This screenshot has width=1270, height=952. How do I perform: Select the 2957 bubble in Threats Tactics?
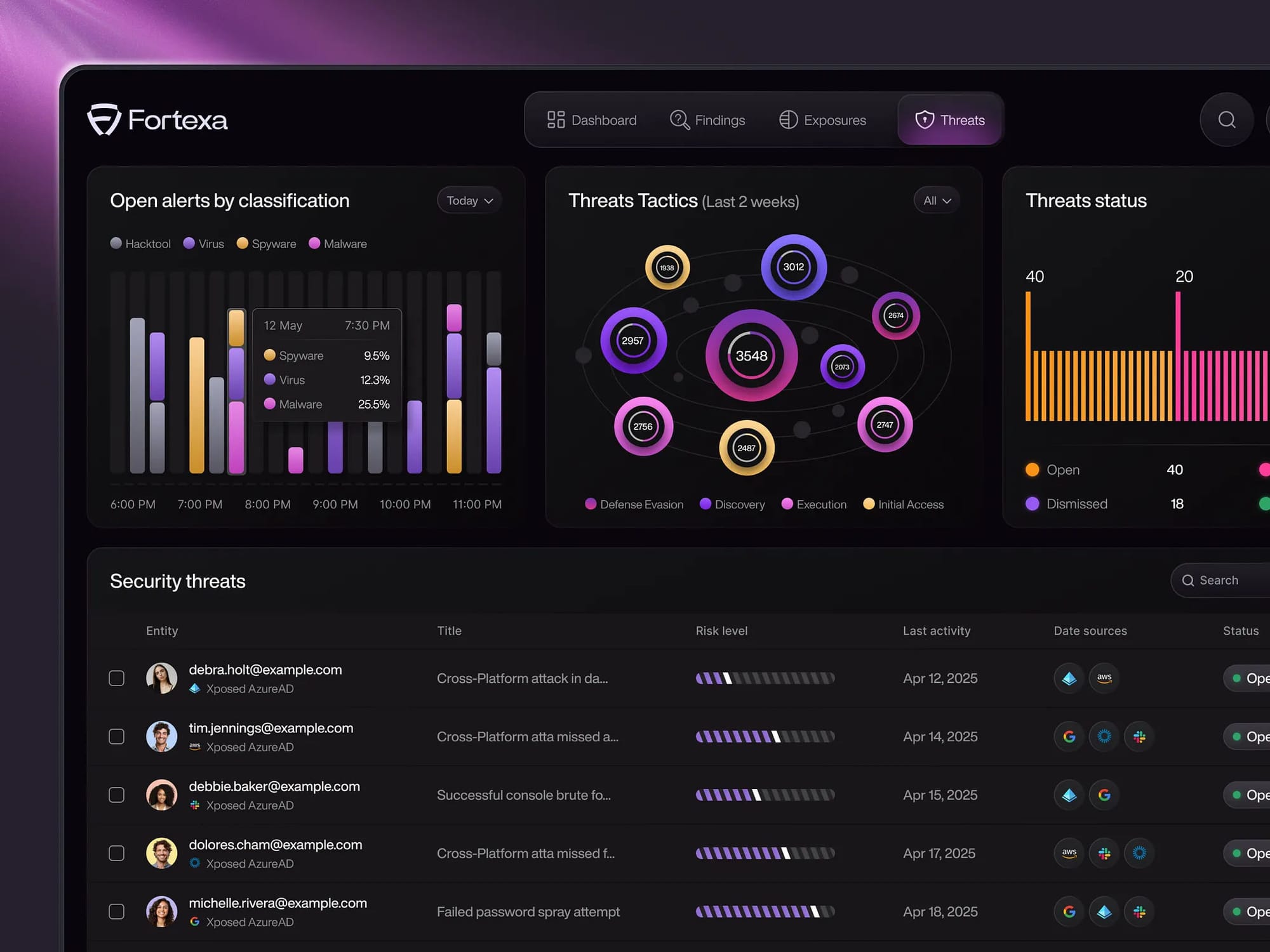(633, 340)
